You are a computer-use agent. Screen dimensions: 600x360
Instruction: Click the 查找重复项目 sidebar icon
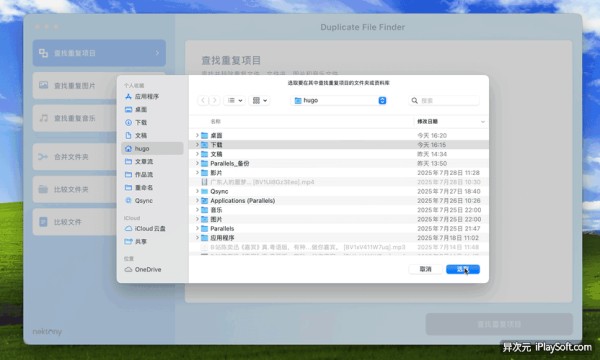click(x=44, y=53)
